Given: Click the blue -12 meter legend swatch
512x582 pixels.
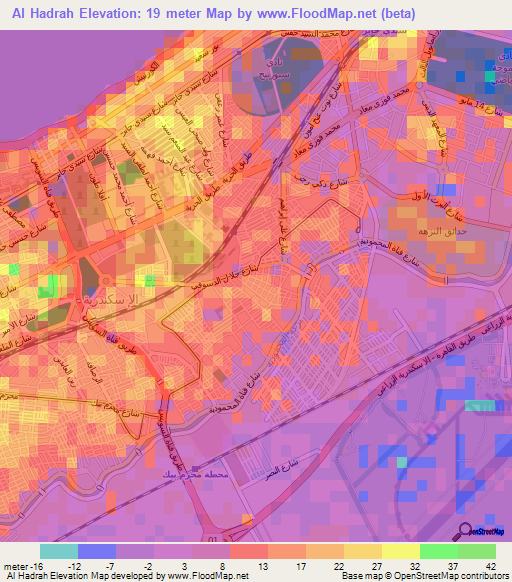Looking at the screenshot, I should coord(97,552).
